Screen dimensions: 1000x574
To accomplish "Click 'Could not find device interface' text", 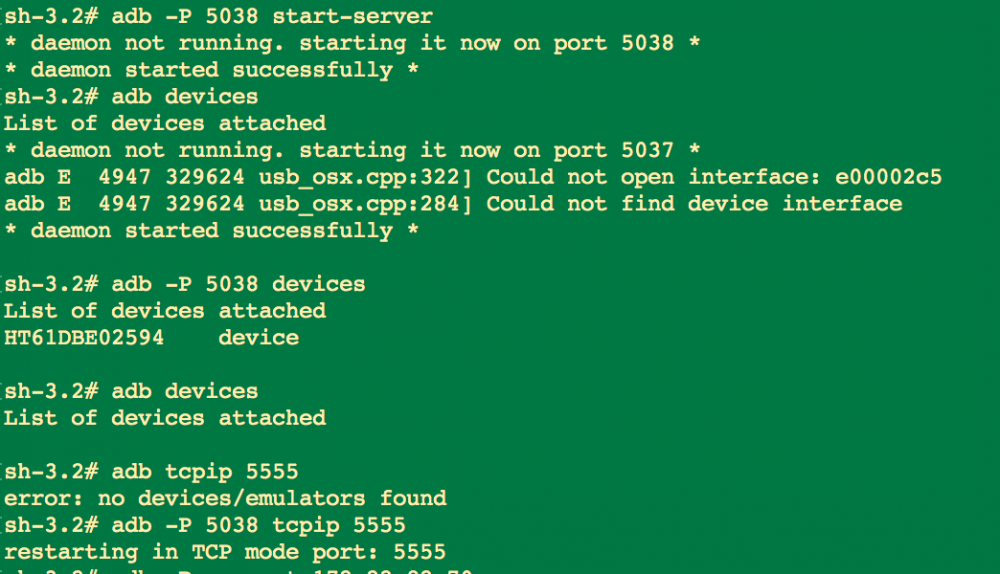I will (695, 203).
